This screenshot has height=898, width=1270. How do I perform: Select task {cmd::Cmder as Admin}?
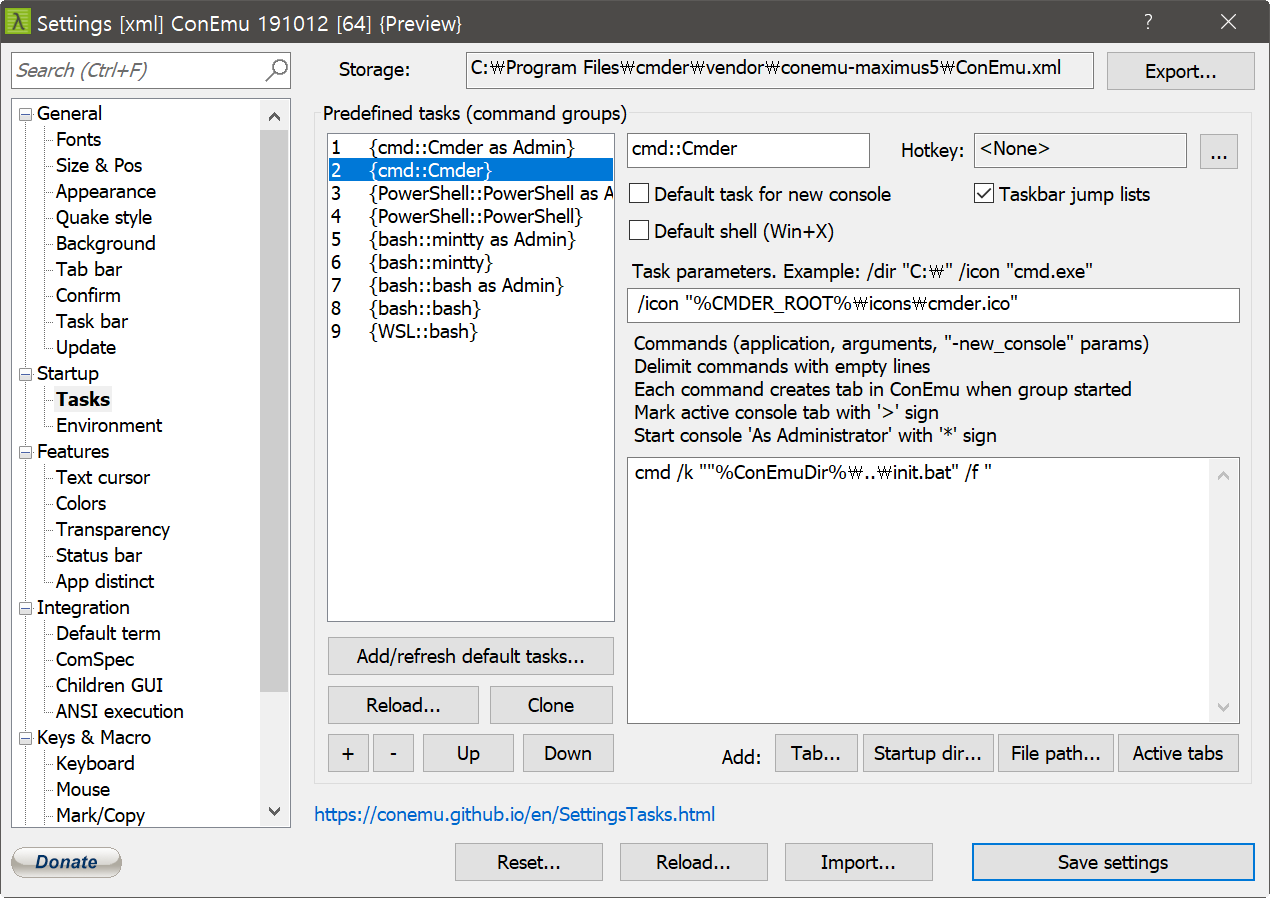[x=471, y=147]
